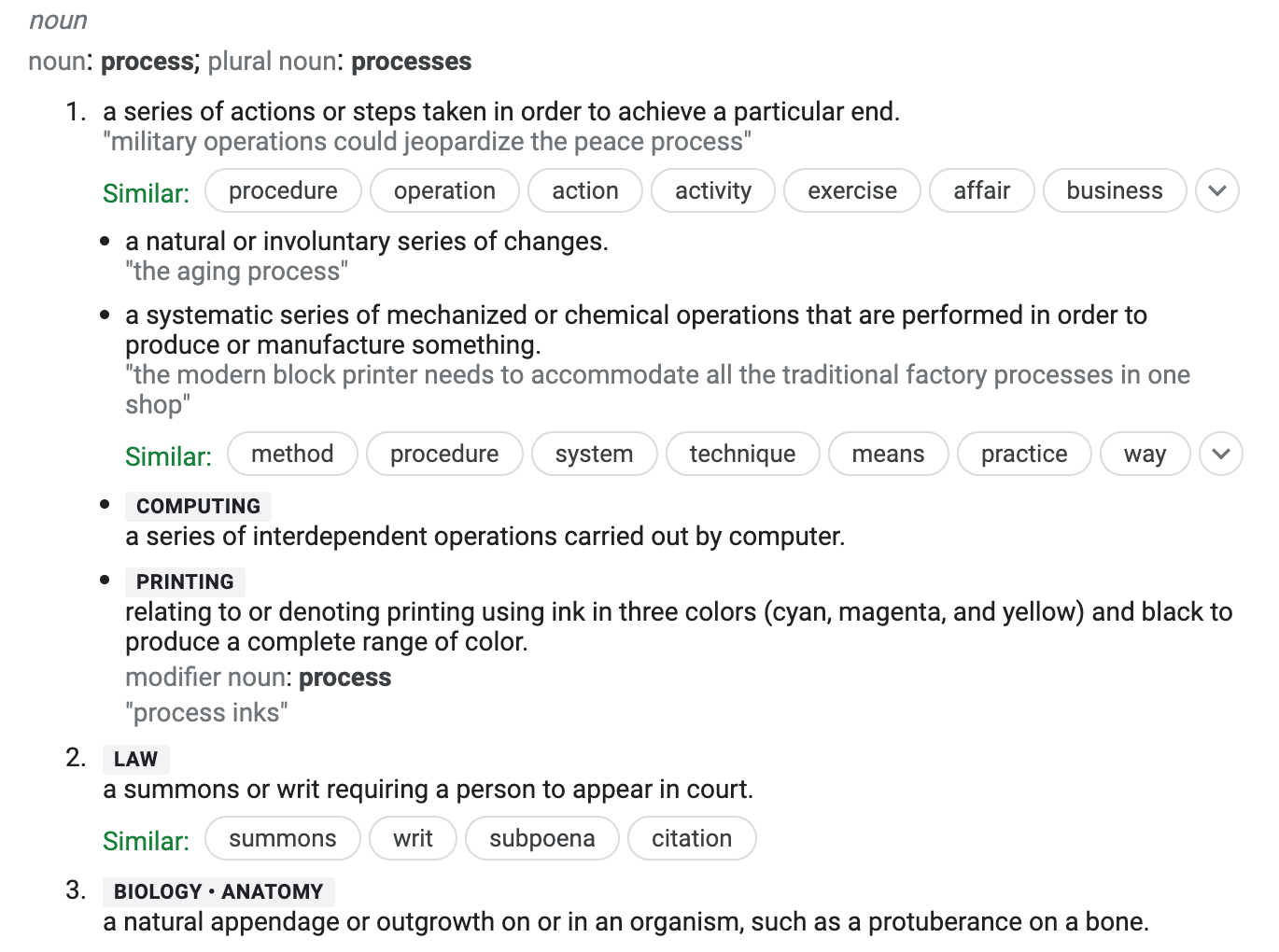The width and height of the screenshot is (1279, 952).
Task: Select the 'business' synonym chip
Action: (1115, 190)
